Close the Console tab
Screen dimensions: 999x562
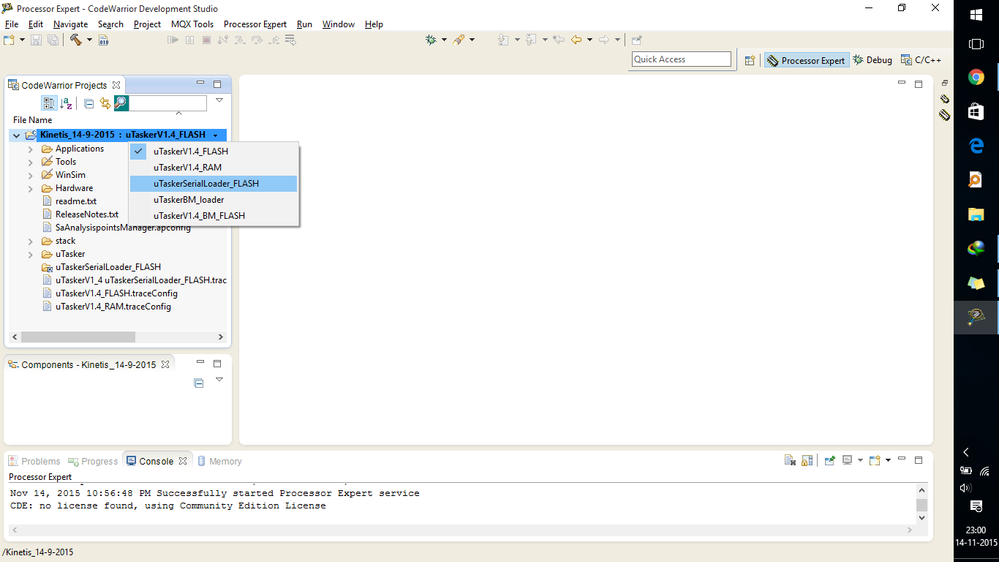click(x=183, y=461)
